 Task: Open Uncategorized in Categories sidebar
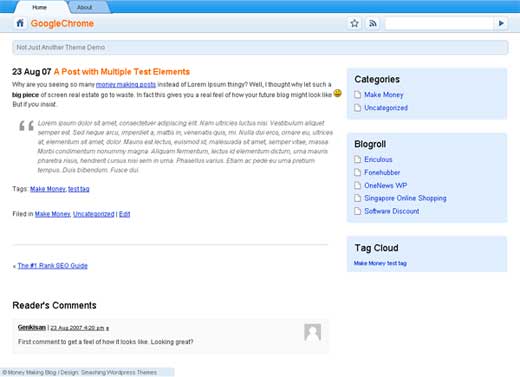386,108
